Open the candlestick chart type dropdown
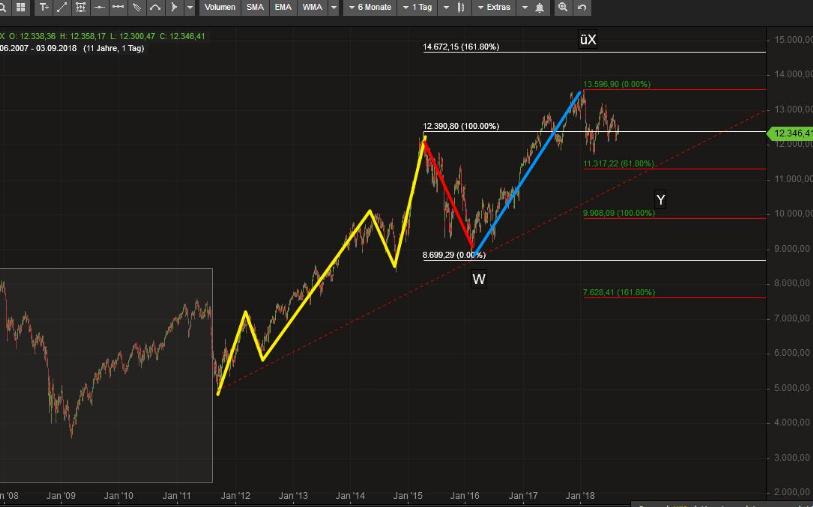 [455, 7]
